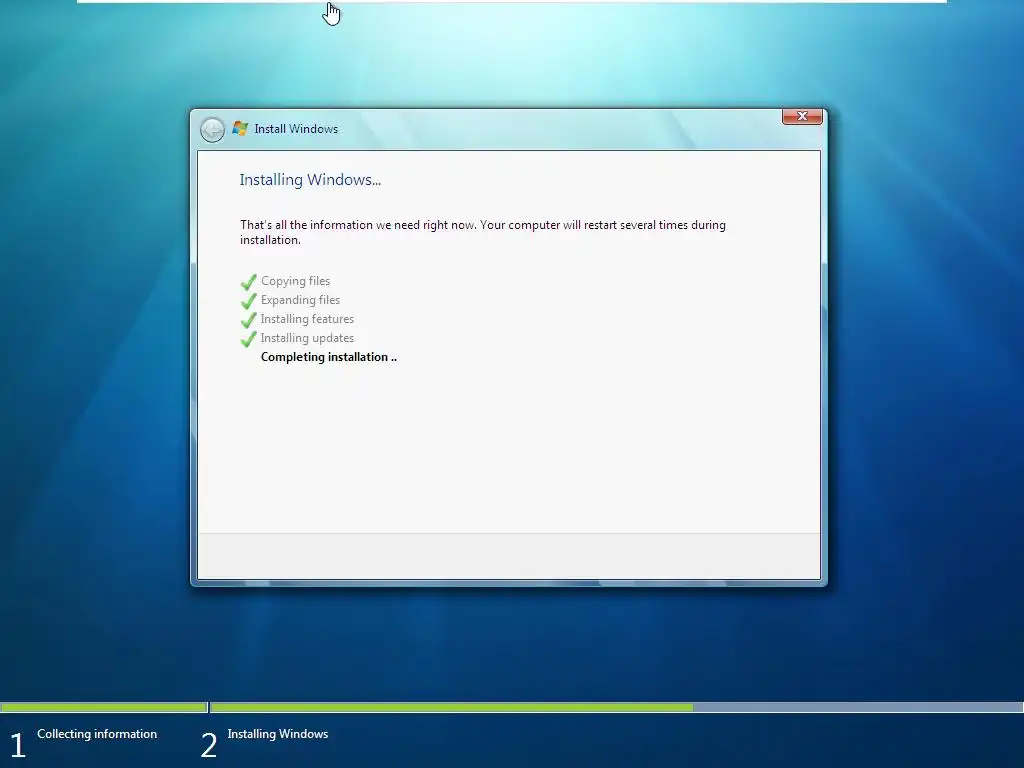
Task: Click the 'Install Windows' title text
Action: (x=296, y=129)
